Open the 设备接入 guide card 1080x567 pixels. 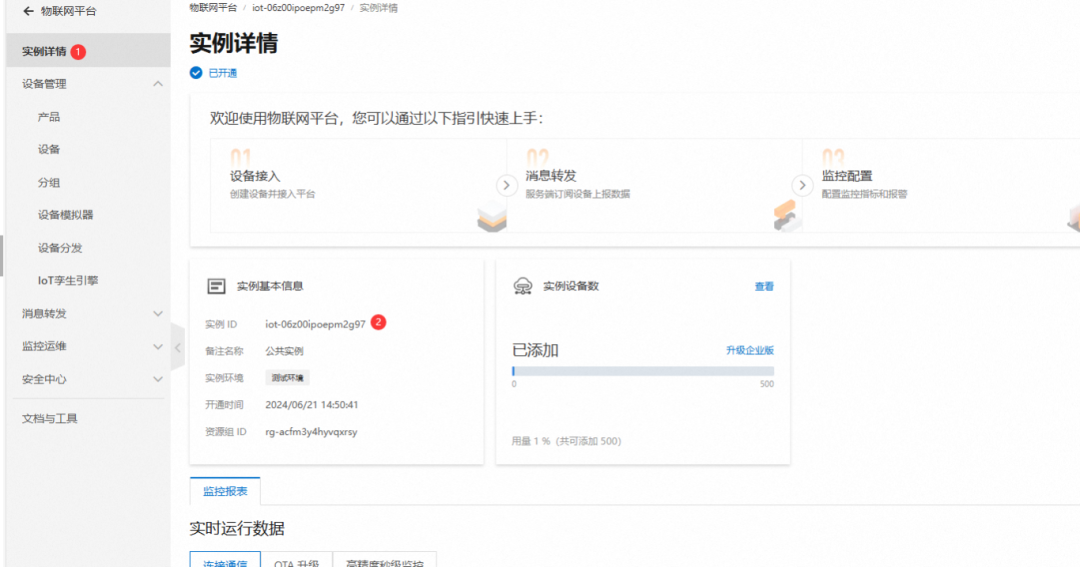[358, 185]
